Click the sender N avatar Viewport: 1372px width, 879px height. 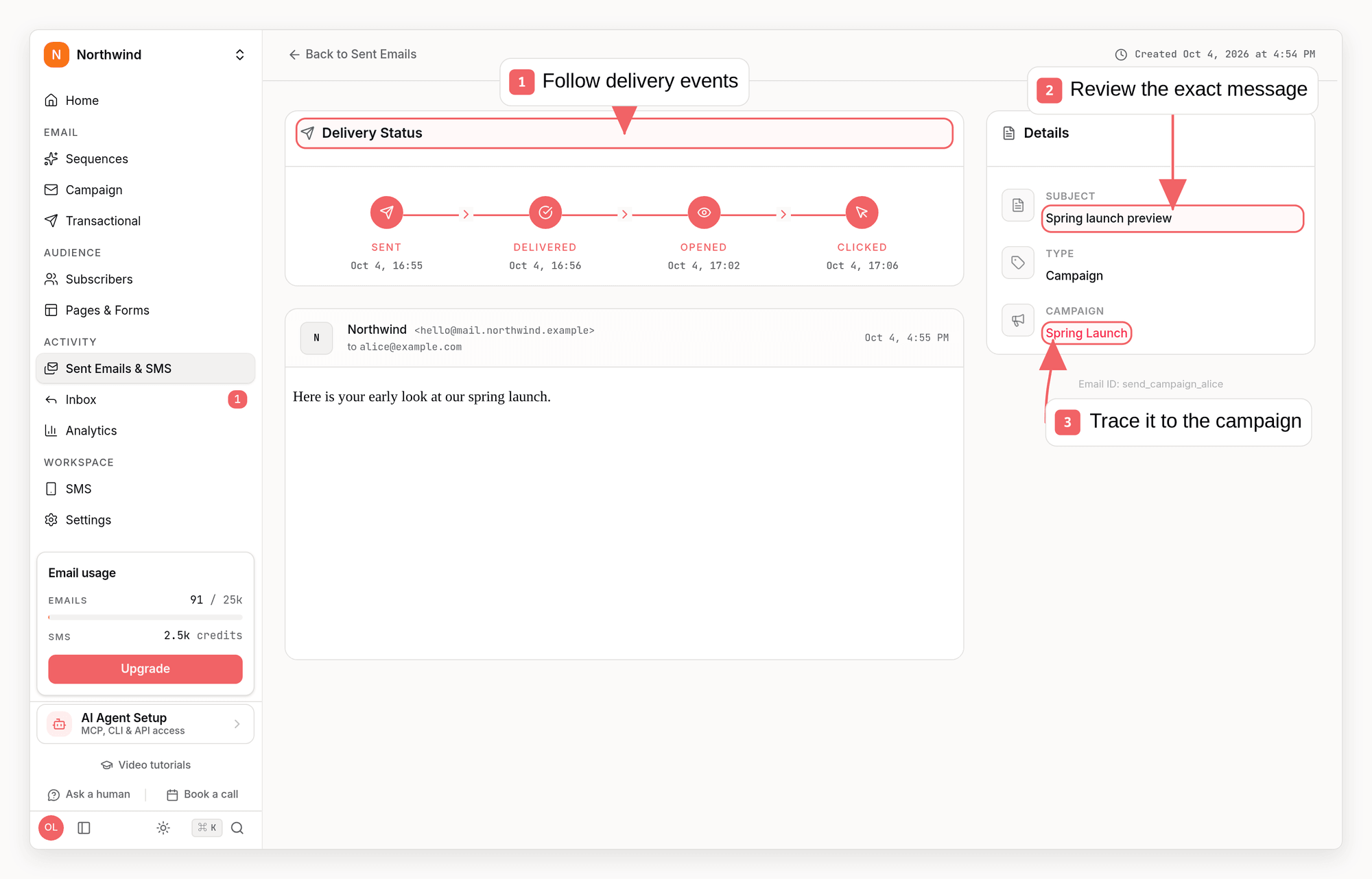(x=317, y=338)
